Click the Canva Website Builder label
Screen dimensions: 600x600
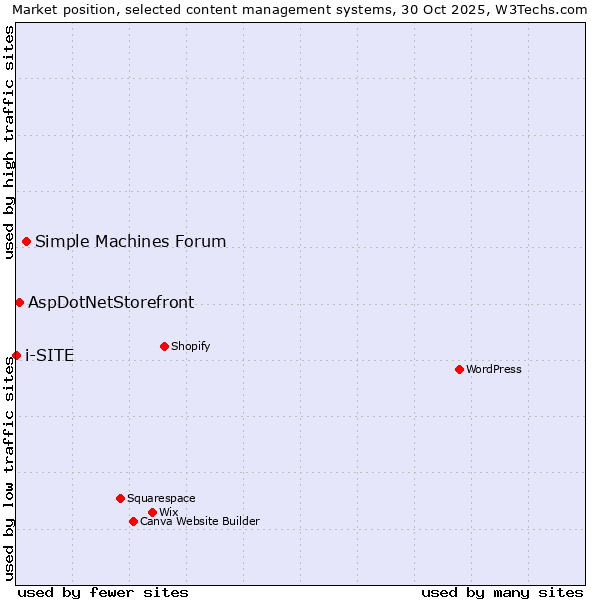pyautogui.click(x=200, y=522)
